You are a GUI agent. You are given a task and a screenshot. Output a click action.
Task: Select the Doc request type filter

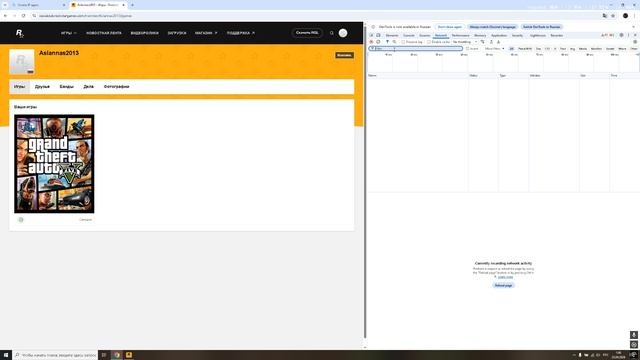pos(538,49)
